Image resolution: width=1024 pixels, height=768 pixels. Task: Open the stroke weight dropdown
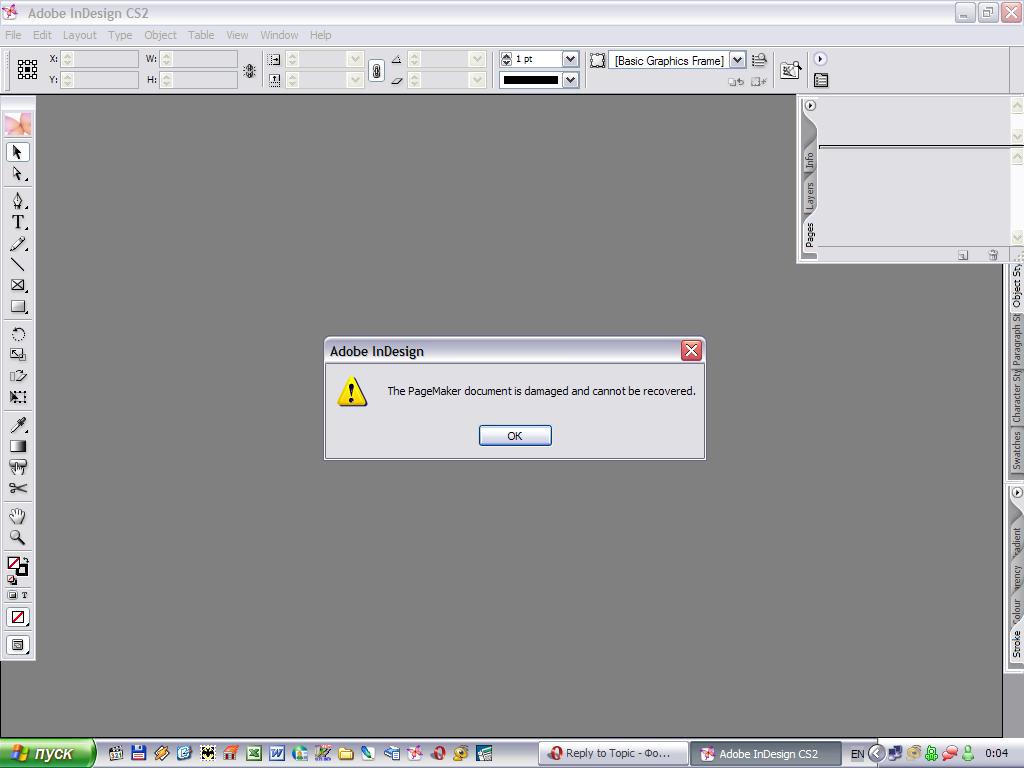coord(570,59)
